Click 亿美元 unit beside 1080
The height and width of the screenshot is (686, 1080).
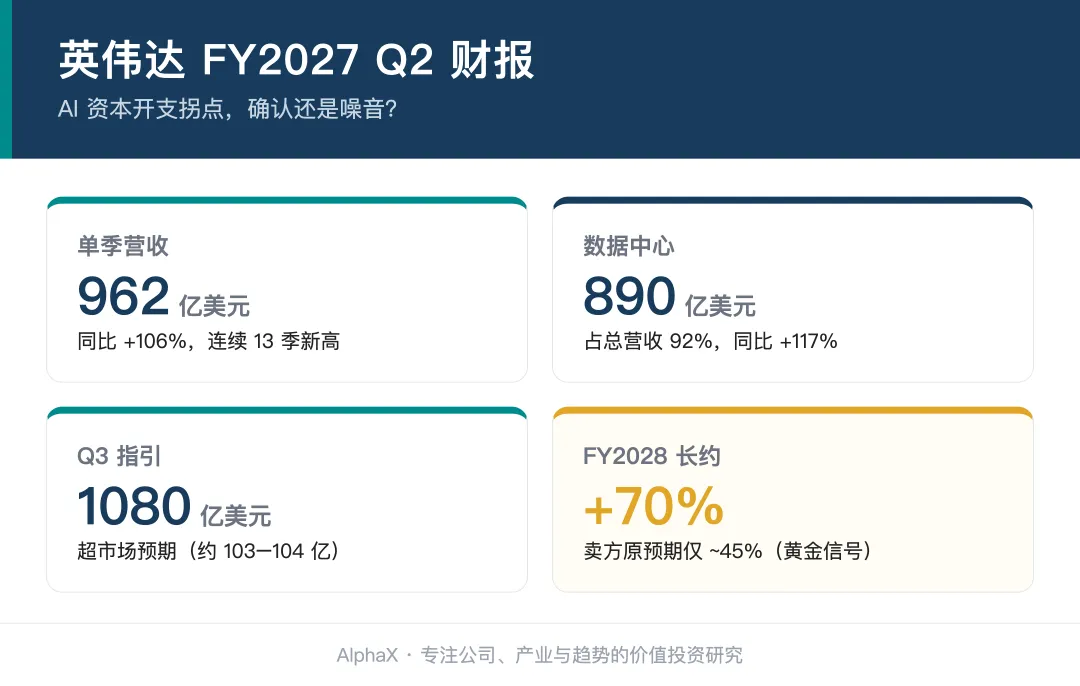point(236,516)
